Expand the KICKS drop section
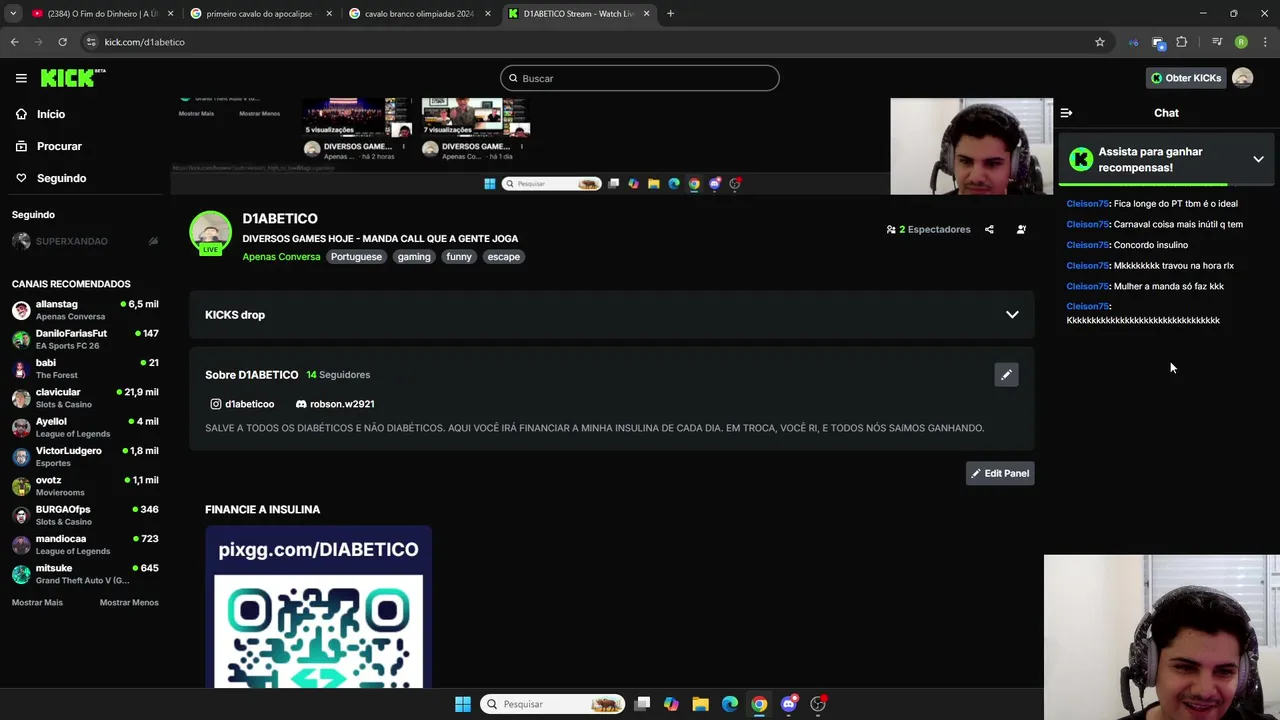 coord(1012,315)
